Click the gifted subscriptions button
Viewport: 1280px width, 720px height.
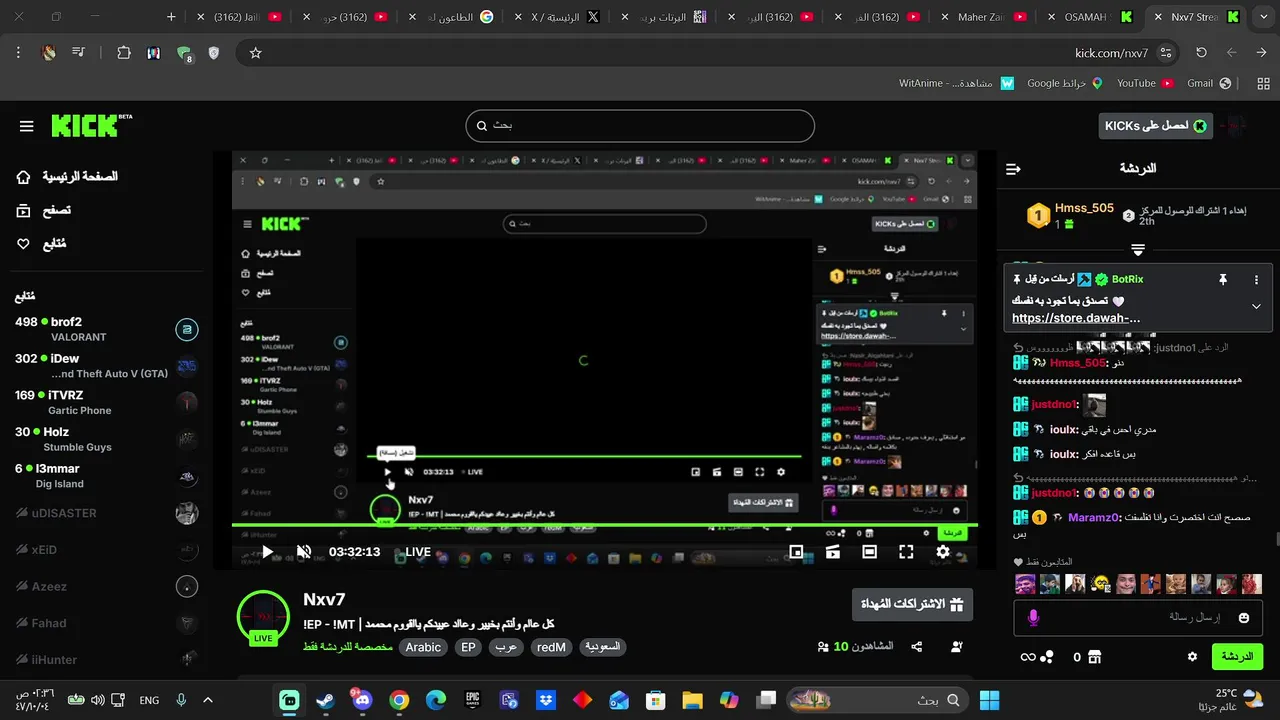coord(912,604)
